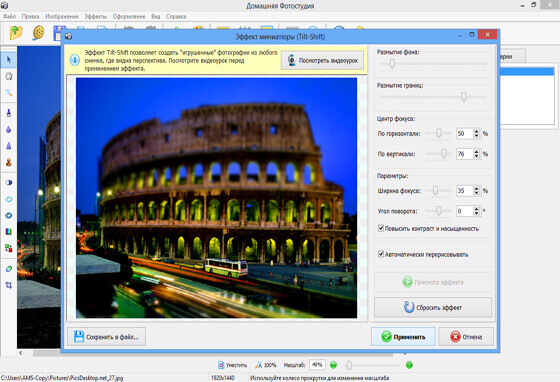Click the 'Ширина фокуса' value field showing 35

[x=465, y=191]
